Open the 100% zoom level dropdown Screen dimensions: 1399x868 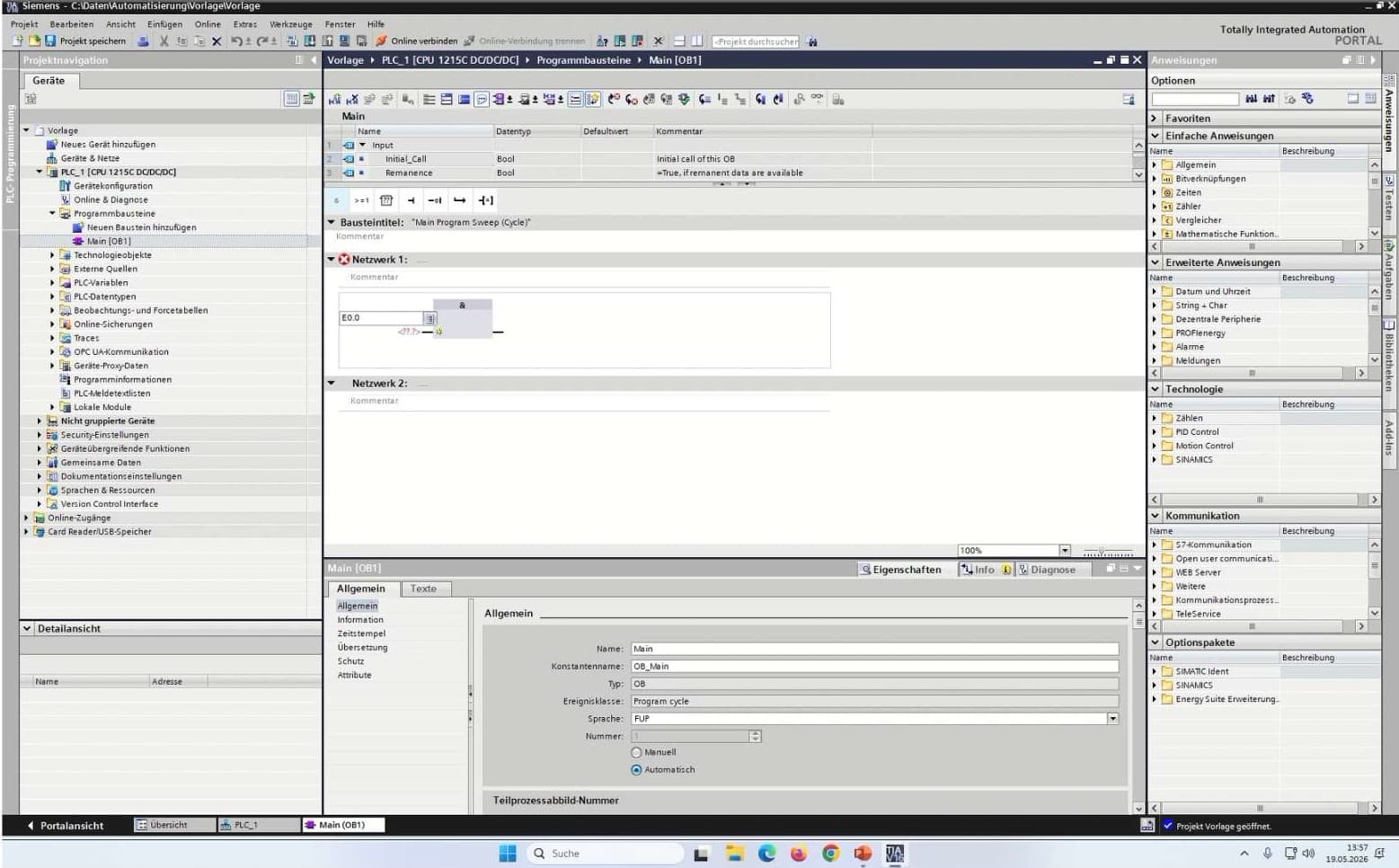(1065, 550)
